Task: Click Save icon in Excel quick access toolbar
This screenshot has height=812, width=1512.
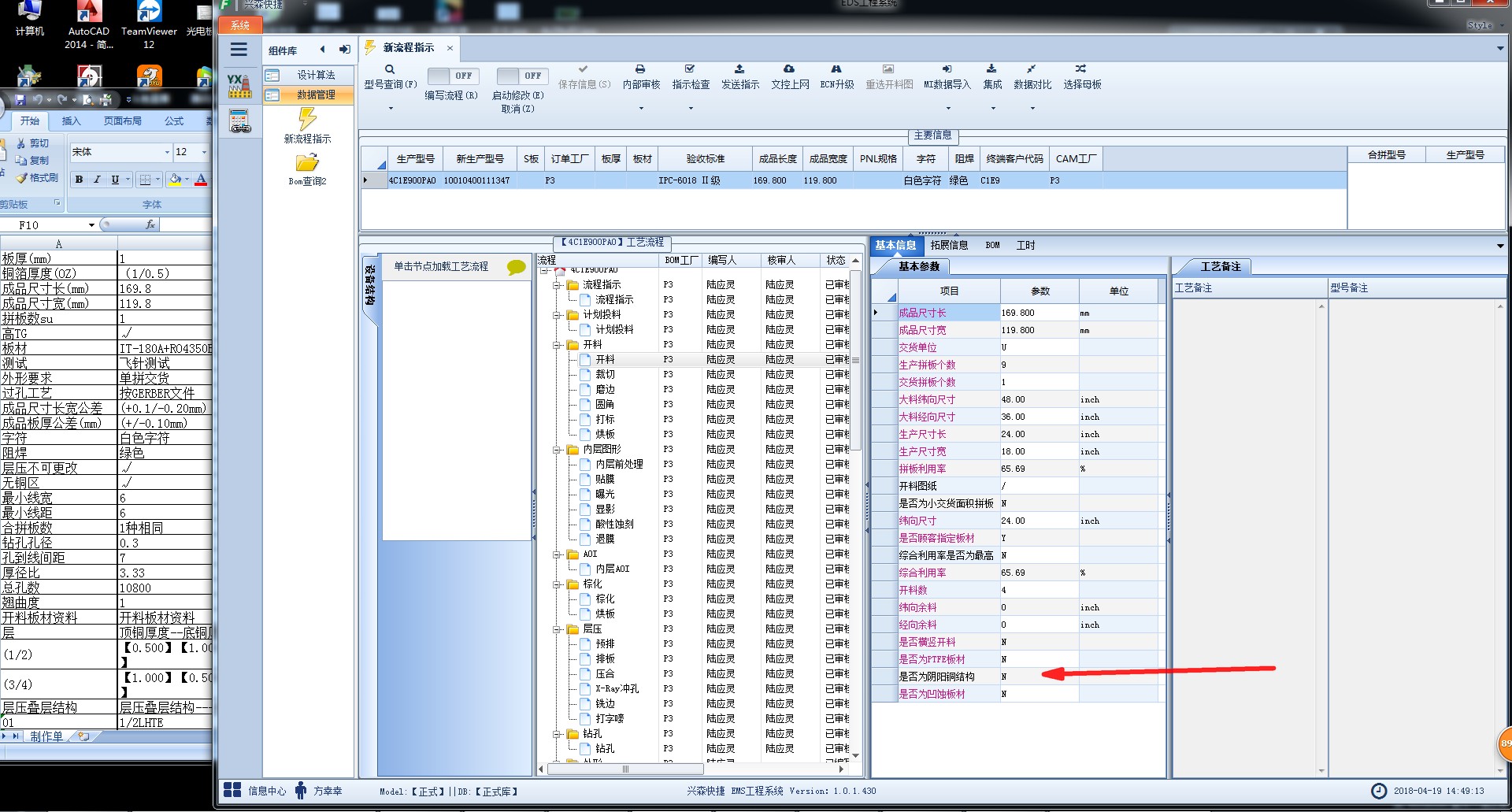Action: click(20, 100)
